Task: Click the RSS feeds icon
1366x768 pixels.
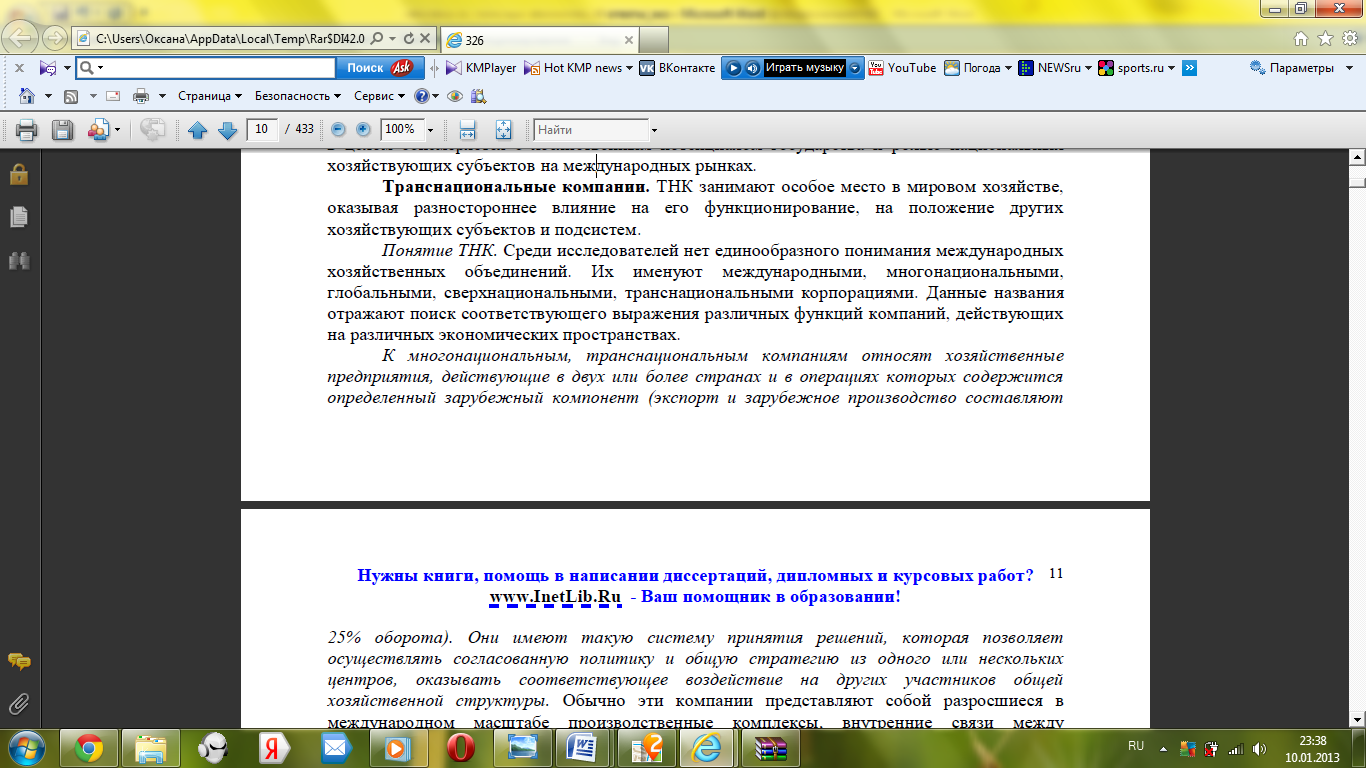Action: 71,96
